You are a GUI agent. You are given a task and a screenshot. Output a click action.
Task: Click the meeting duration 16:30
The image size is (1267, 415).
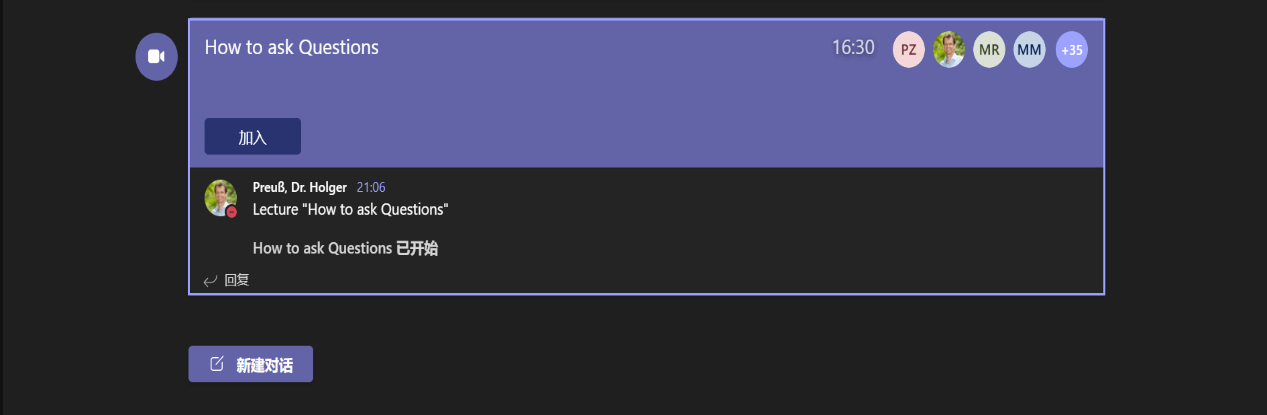[853, 48]
